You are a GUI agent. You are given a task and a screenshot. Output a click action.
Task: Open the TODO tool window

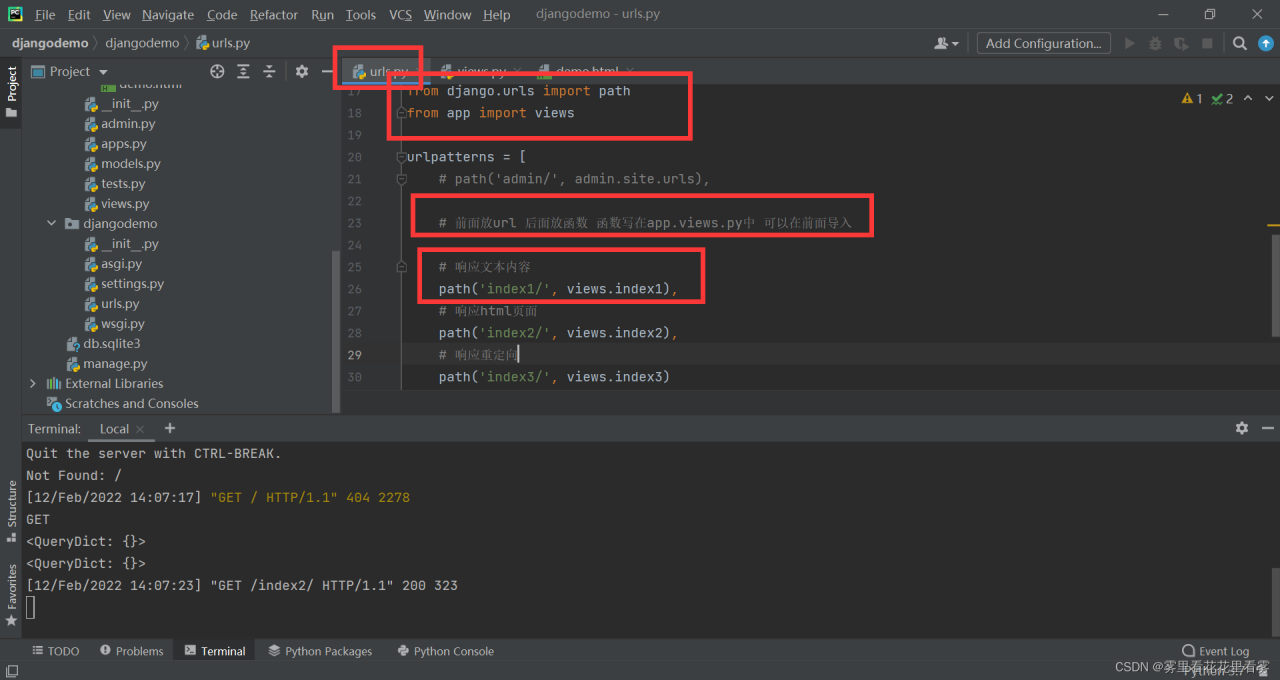click(55, 651)
